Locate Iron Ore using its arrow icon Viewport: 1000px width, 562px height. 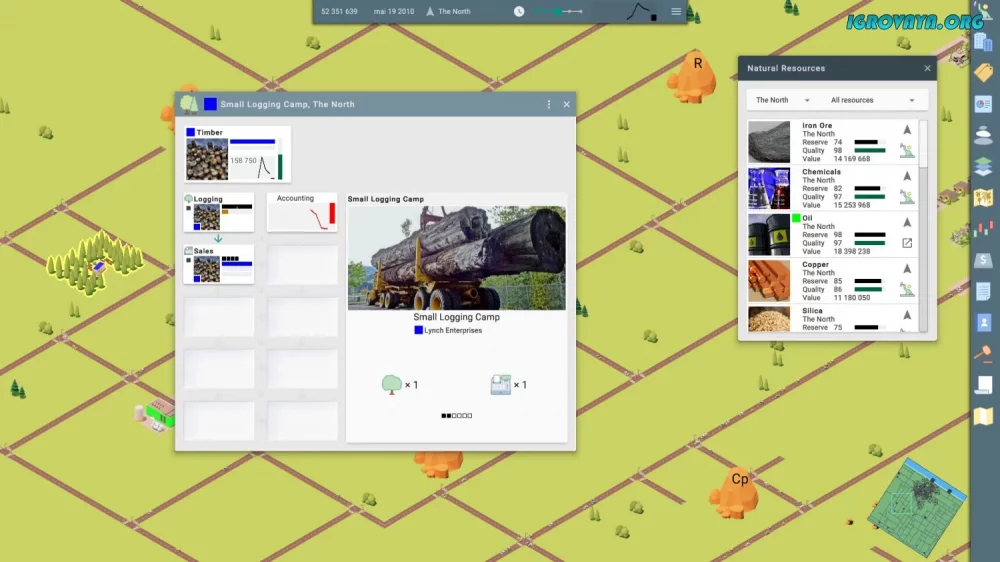point(907,129)
